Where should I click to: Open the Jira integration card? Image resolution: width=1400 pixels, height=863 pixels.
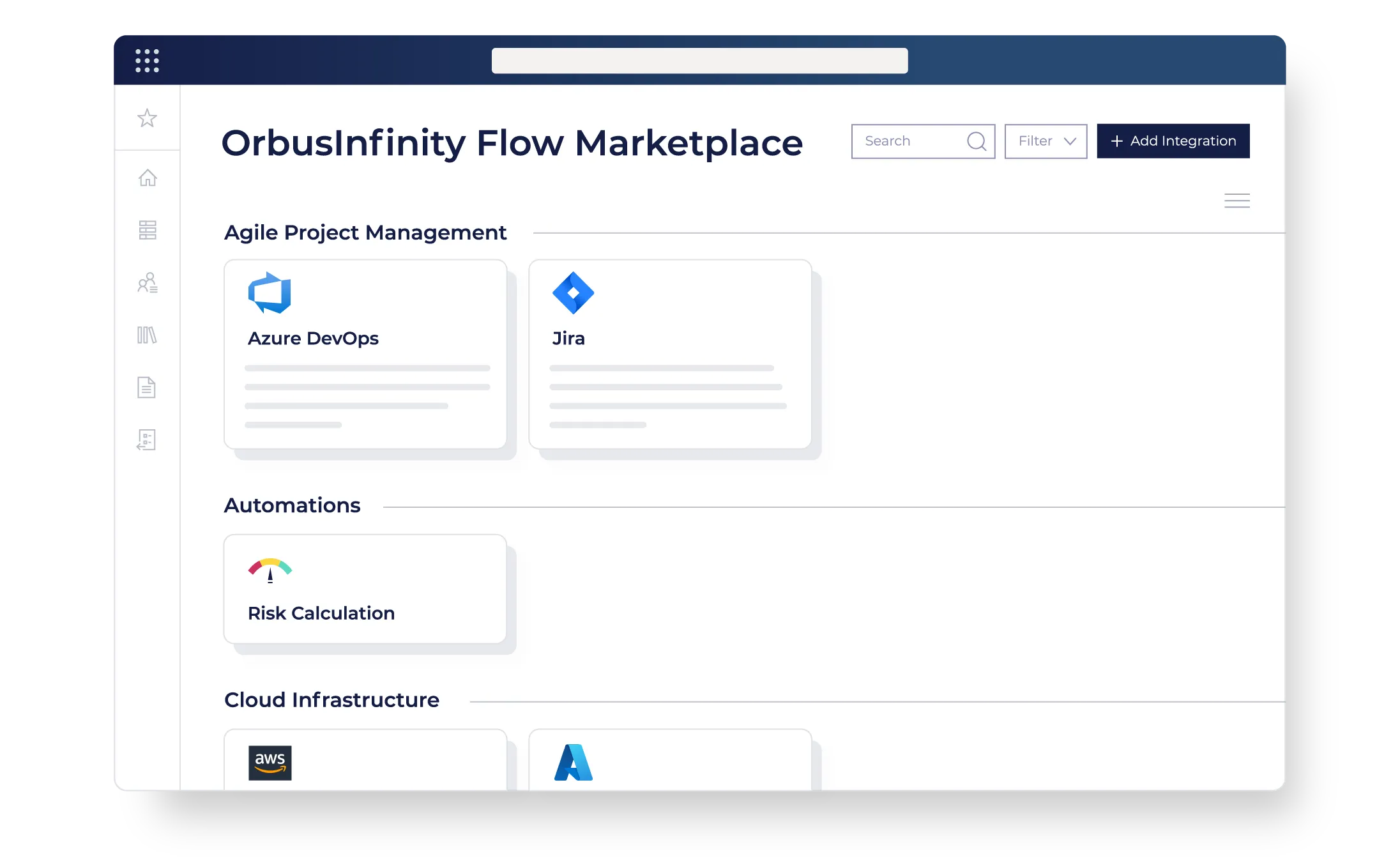pyautogui.click(x=670, y=355)
